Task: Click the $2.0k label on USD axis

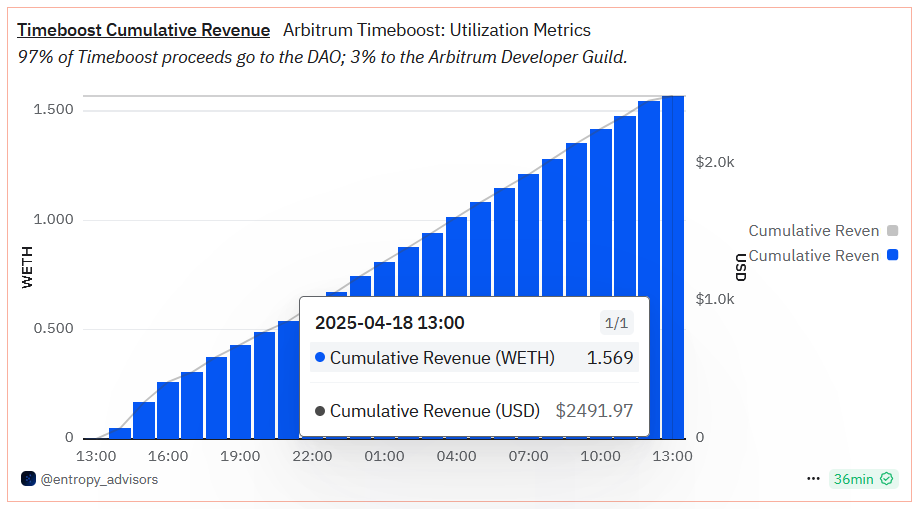Action: [x=716, y=162]
